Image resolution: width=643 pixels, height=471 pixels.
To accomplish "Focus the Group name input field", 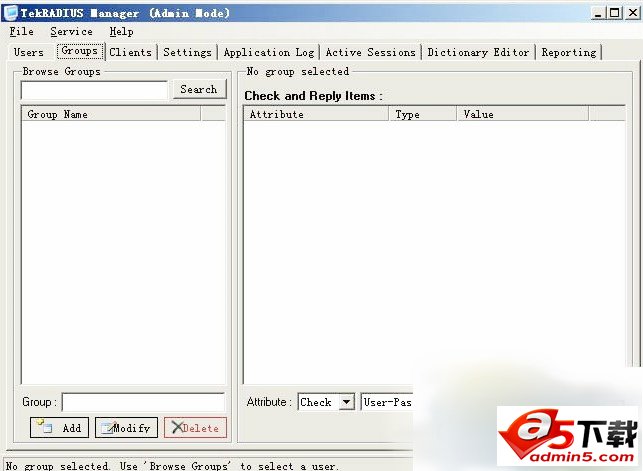I will click(144, 402).
